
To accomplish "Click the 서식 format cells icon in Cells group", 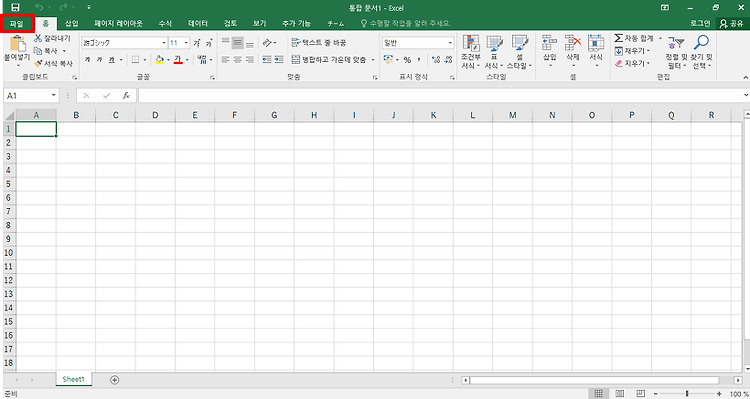I will [596, 43].
